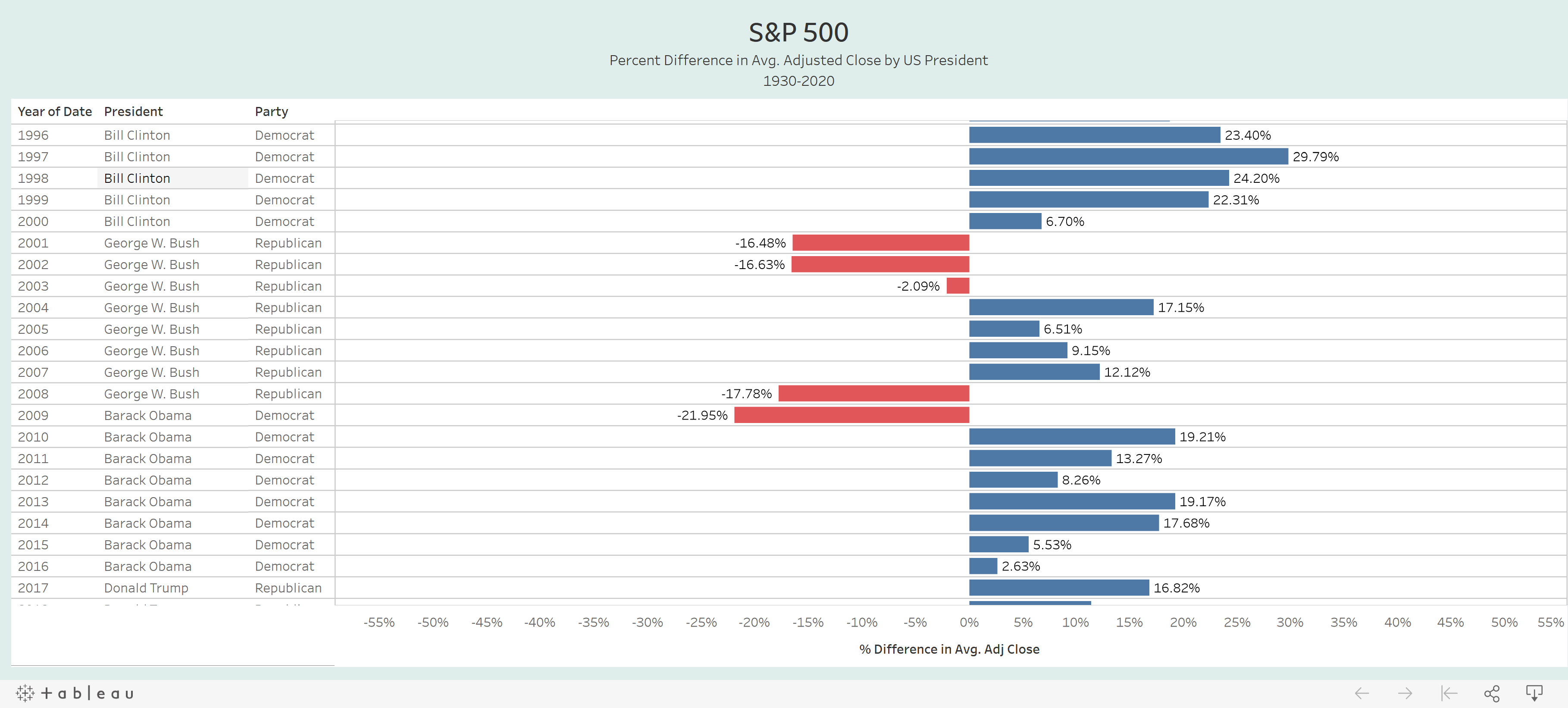Select the President column header
The image size is (1568, 708).
[133, 111]
